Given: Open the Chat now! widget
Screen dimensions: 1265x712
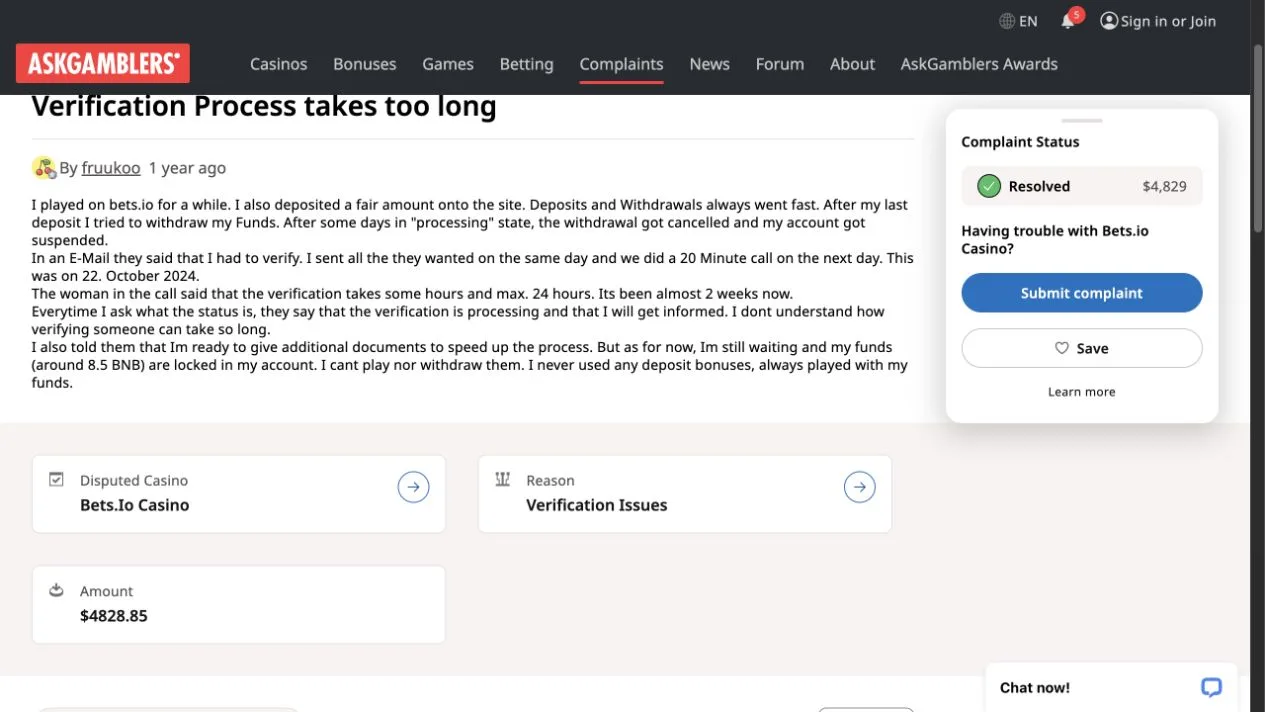Looking at the screenshot, I should coord(1111,687).
